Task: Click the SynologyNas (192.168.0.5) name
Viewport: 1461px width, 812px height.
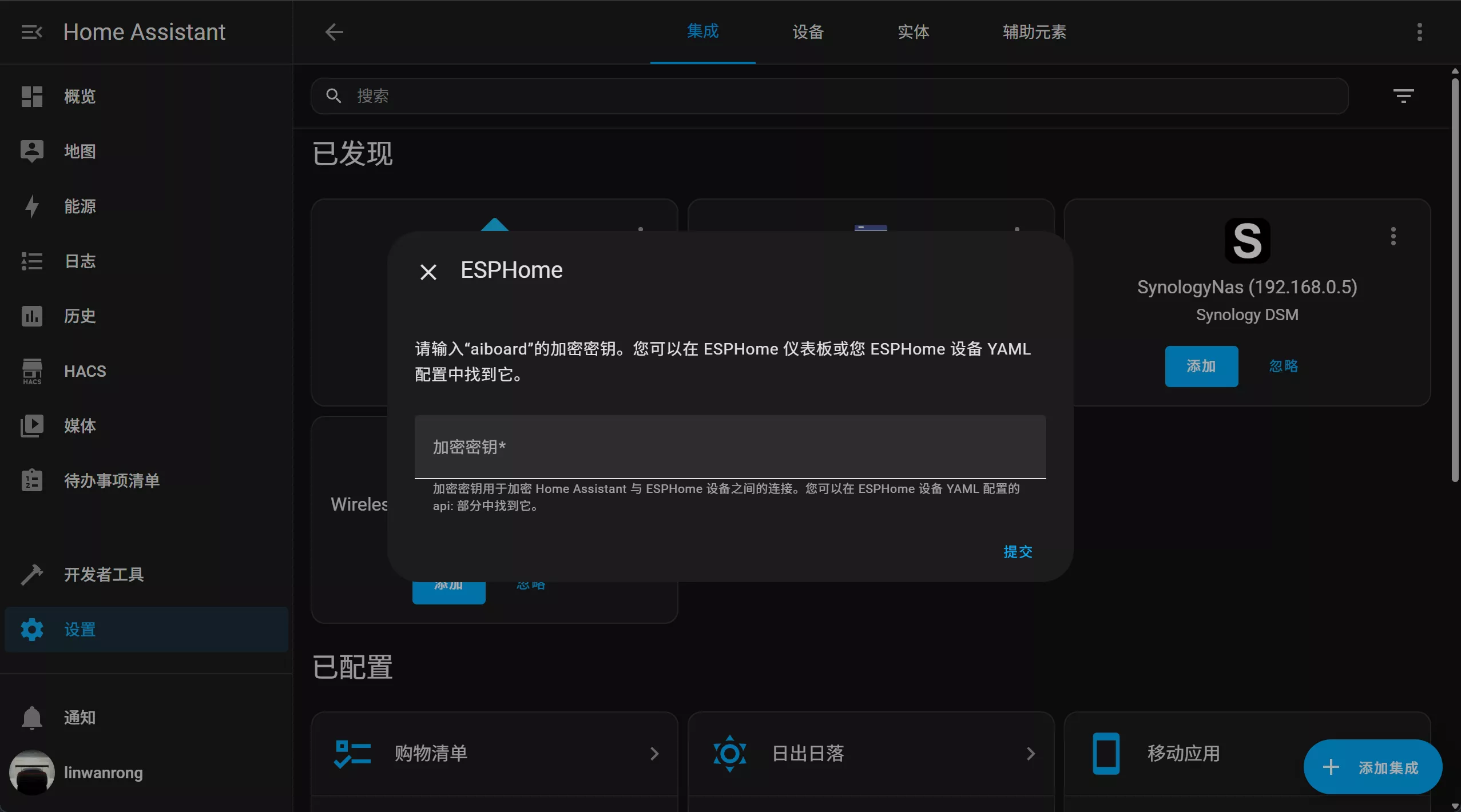Action: pos(1247,287)
